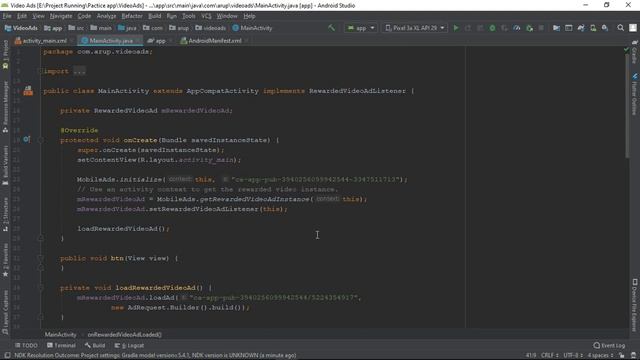Open CRLF line separator selector
Viewport: 640px width, 360px height.
tap(549, 355)
